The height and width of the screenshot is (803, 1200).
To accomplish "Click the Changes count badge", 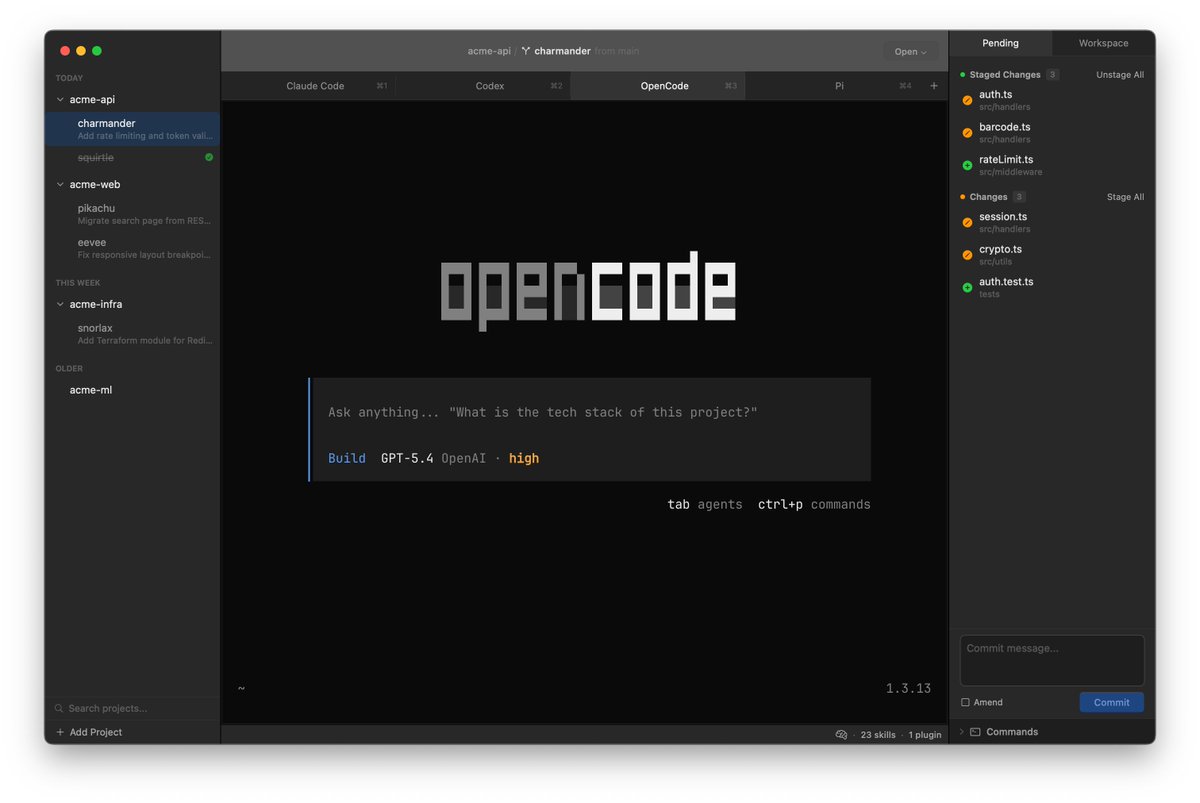I will coord(1019,197).
